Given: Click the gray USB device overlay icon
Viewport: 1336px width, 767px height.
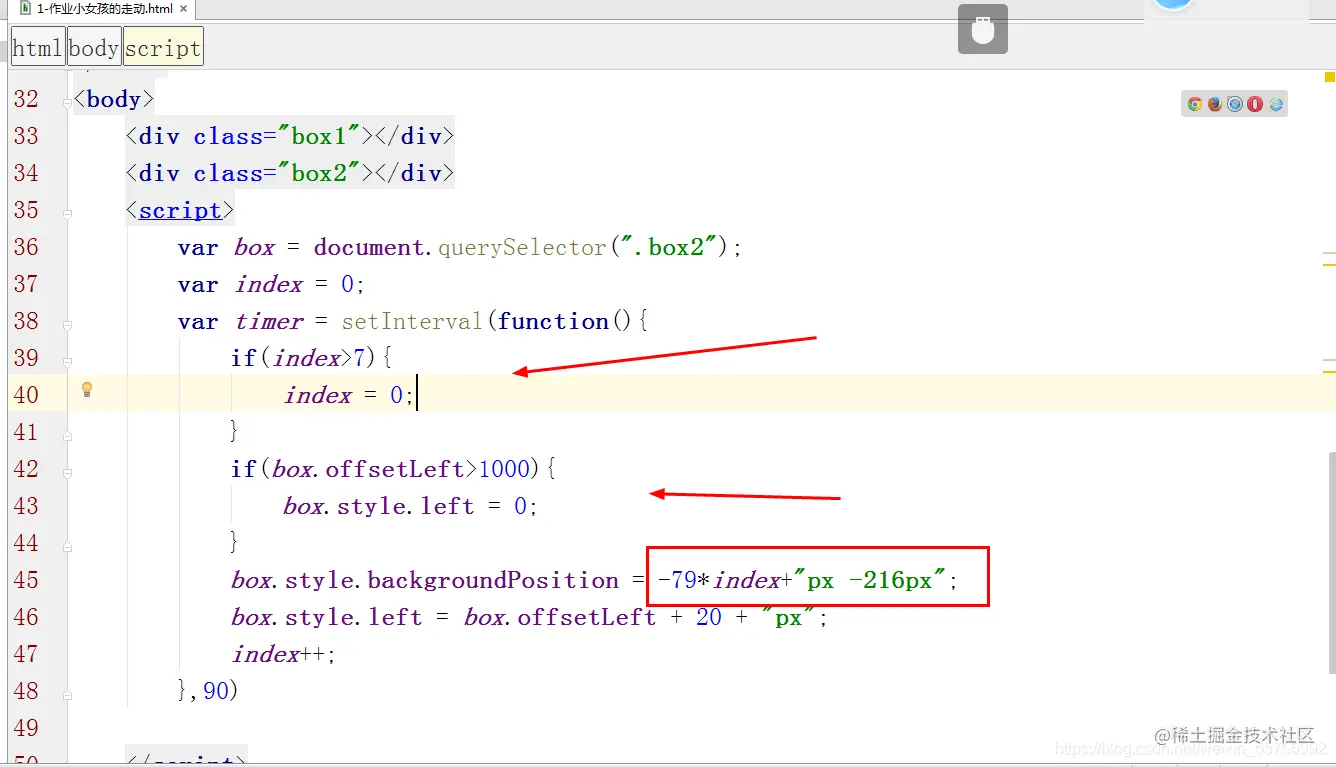Looking at the screenshot, I should (982, 29).
